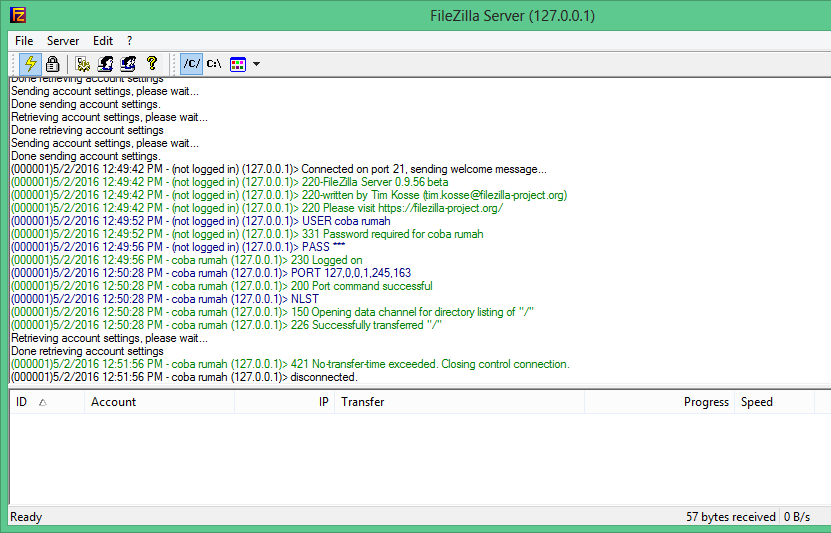
Task: Click '57 bytes received' status entry
Action: 731,517
